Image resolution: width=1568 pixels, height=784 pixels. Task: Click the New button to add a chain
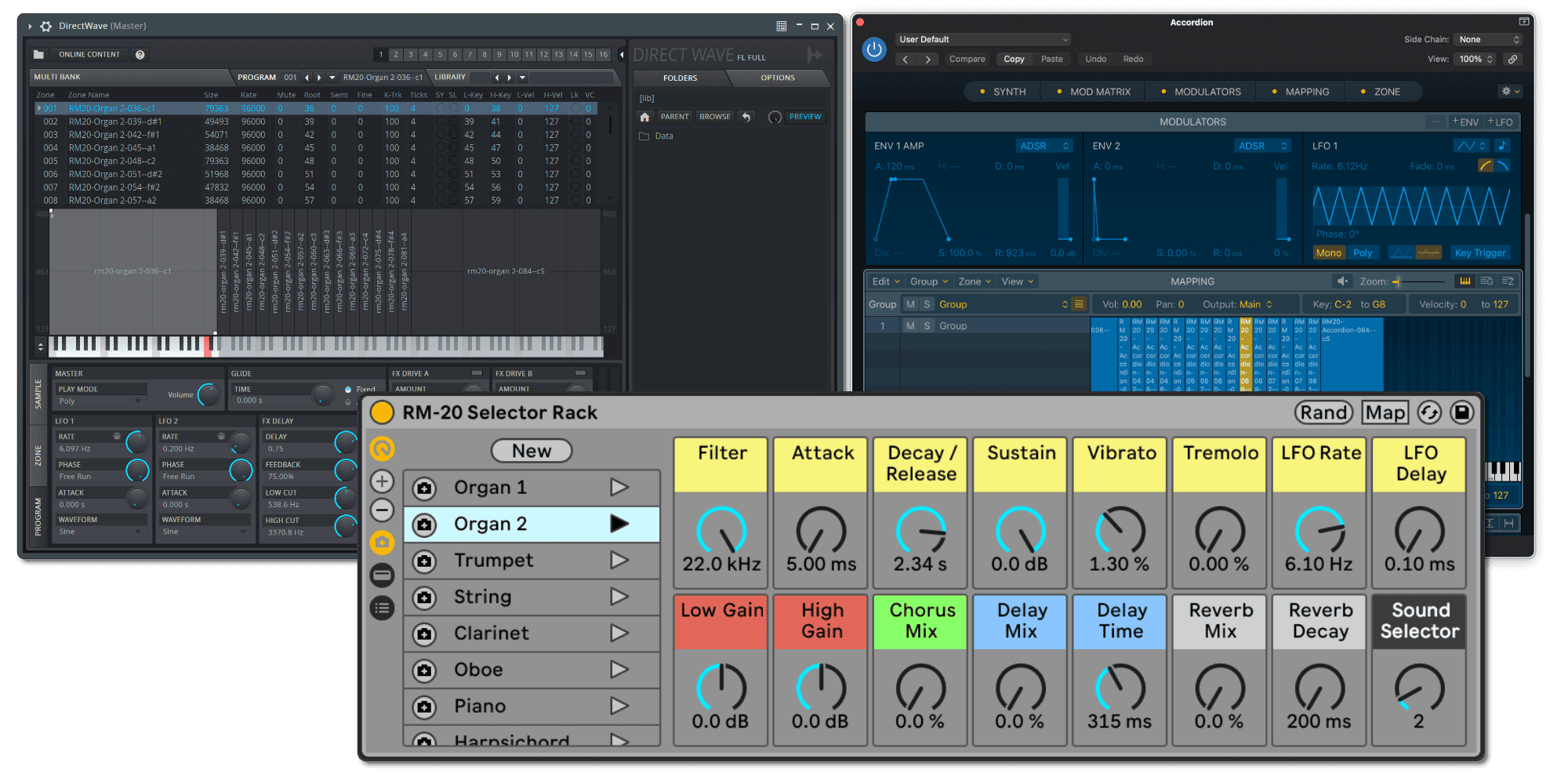click(532, 451)
